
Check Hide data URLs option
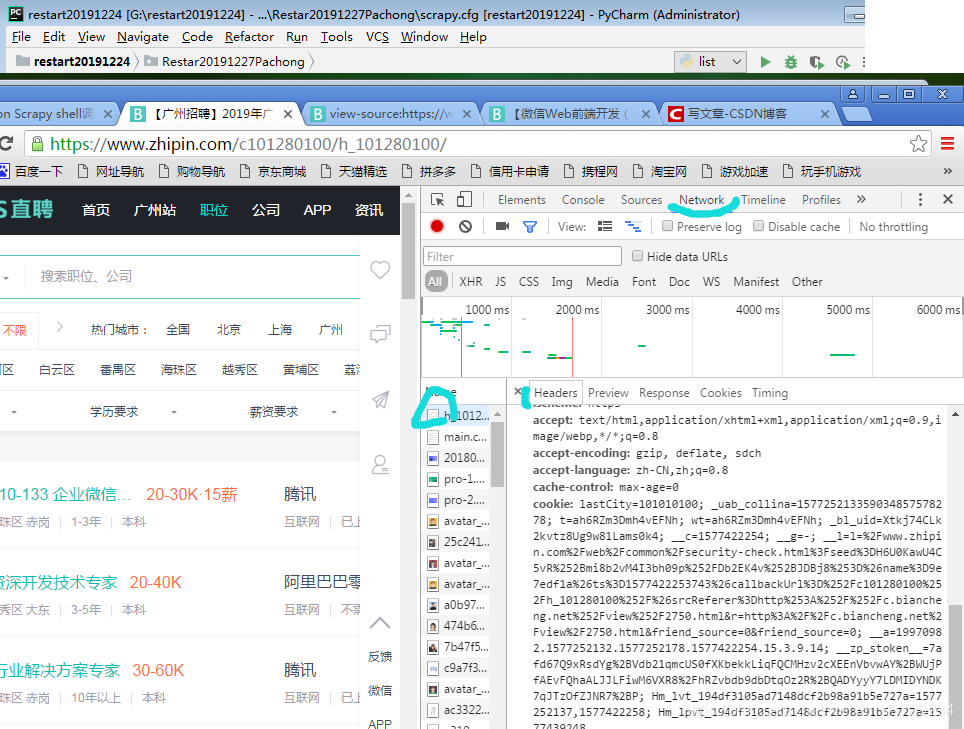(638, 256)
